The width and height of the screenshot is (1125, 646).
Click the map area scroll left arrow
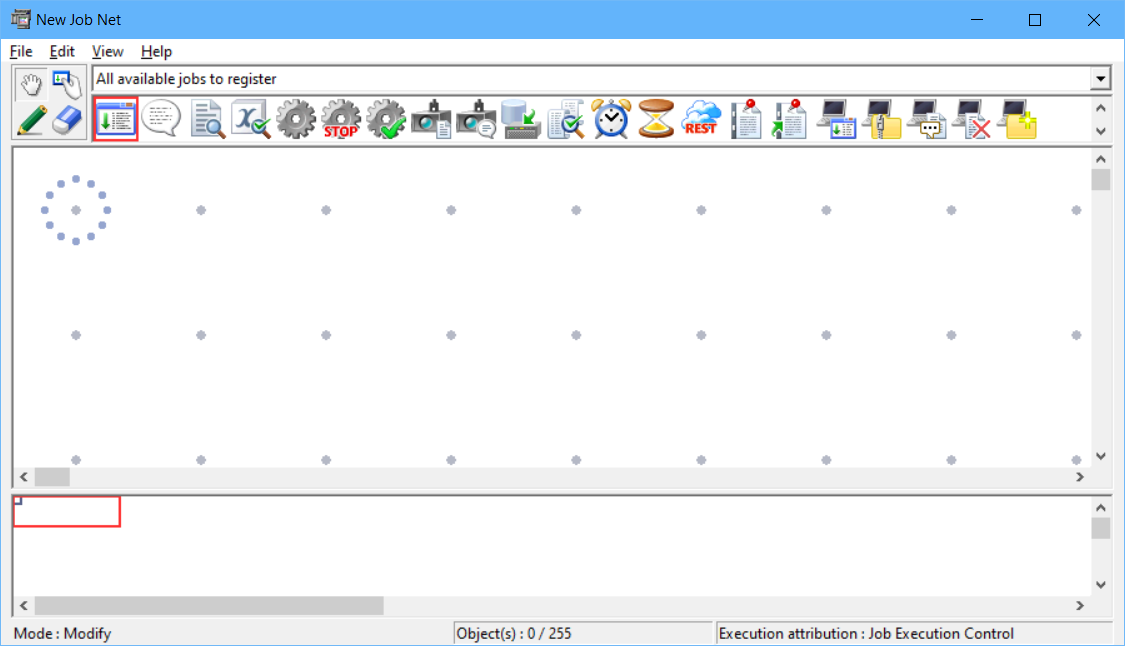(24, 477)
